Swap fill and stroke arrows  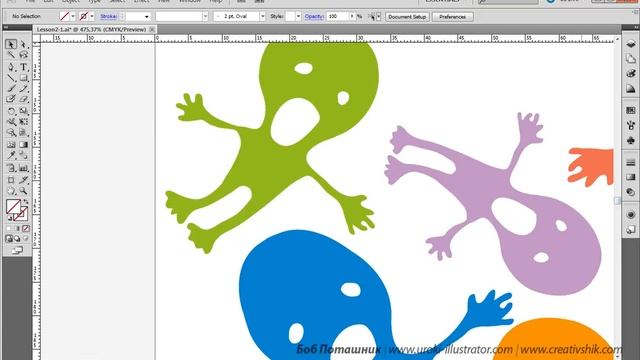[x=26, y=202]
